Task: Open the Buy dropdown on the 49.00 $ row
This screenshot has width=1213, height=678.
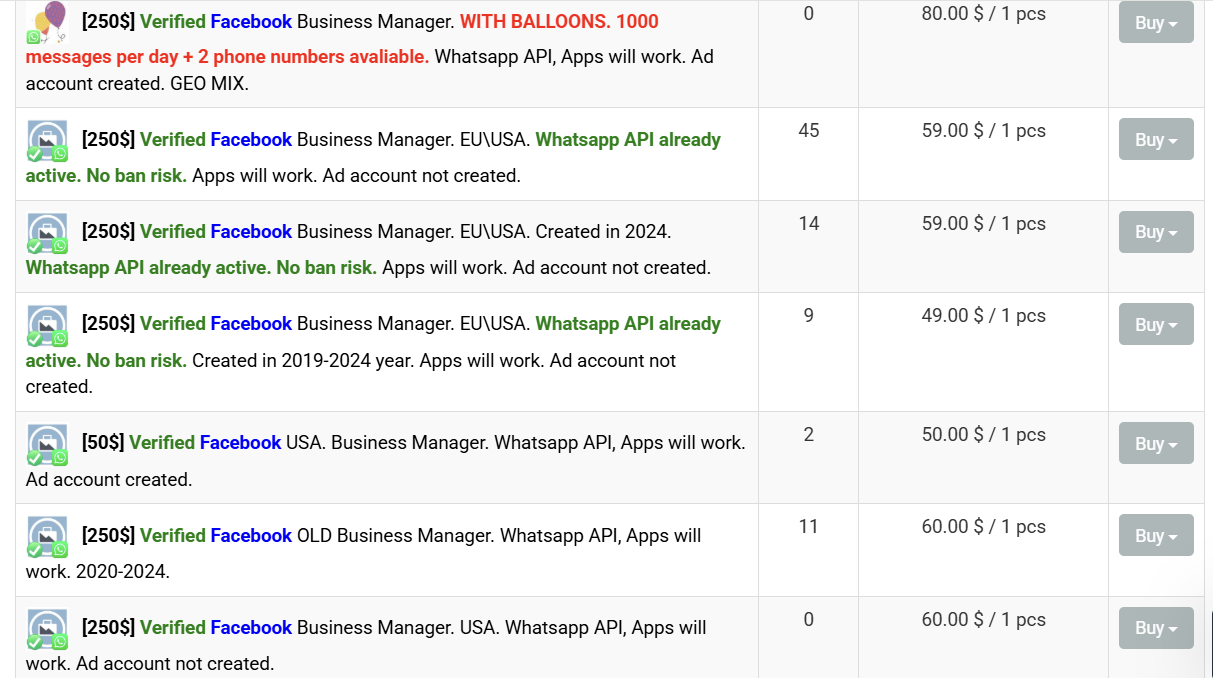Action: (x=1156, y=324)
